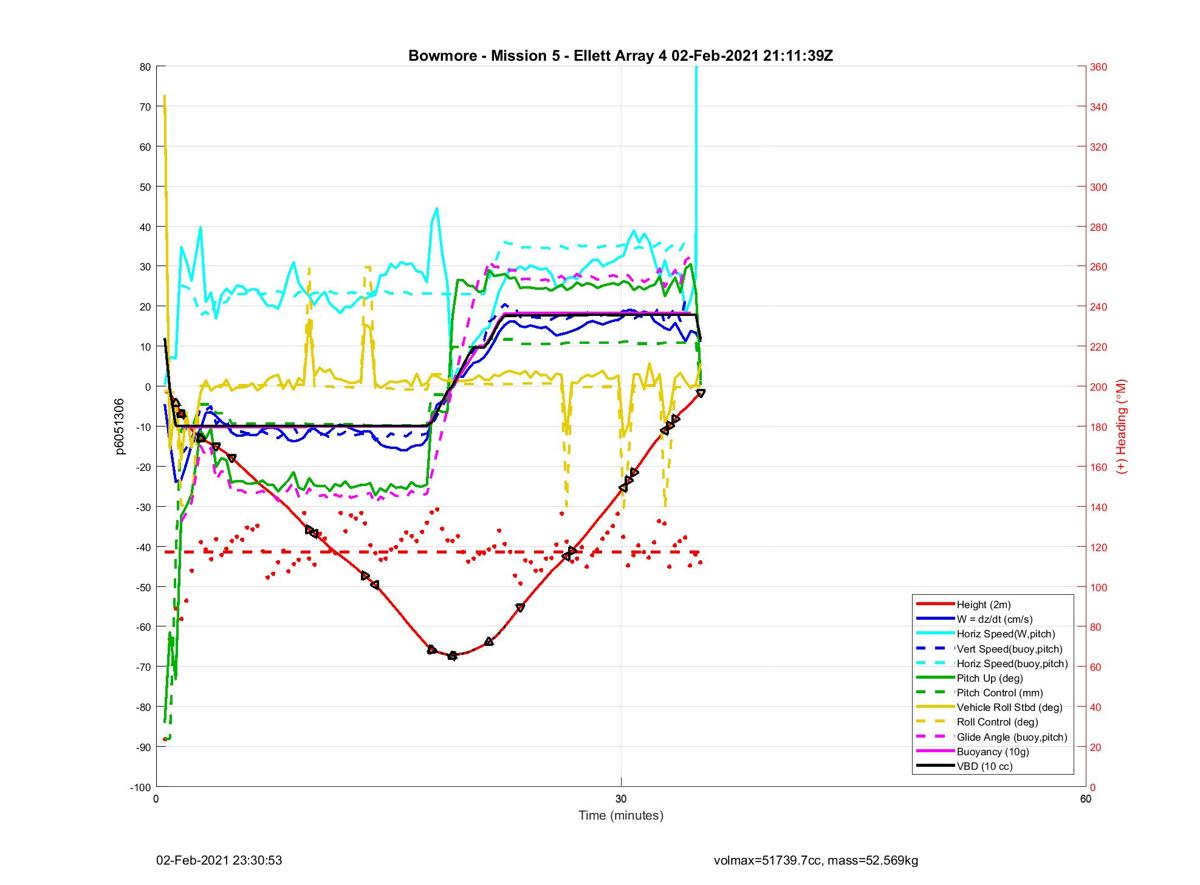Click the "-100" tick on the left axis
This screenshot has width=1200, height=885.
pos(140,787)
